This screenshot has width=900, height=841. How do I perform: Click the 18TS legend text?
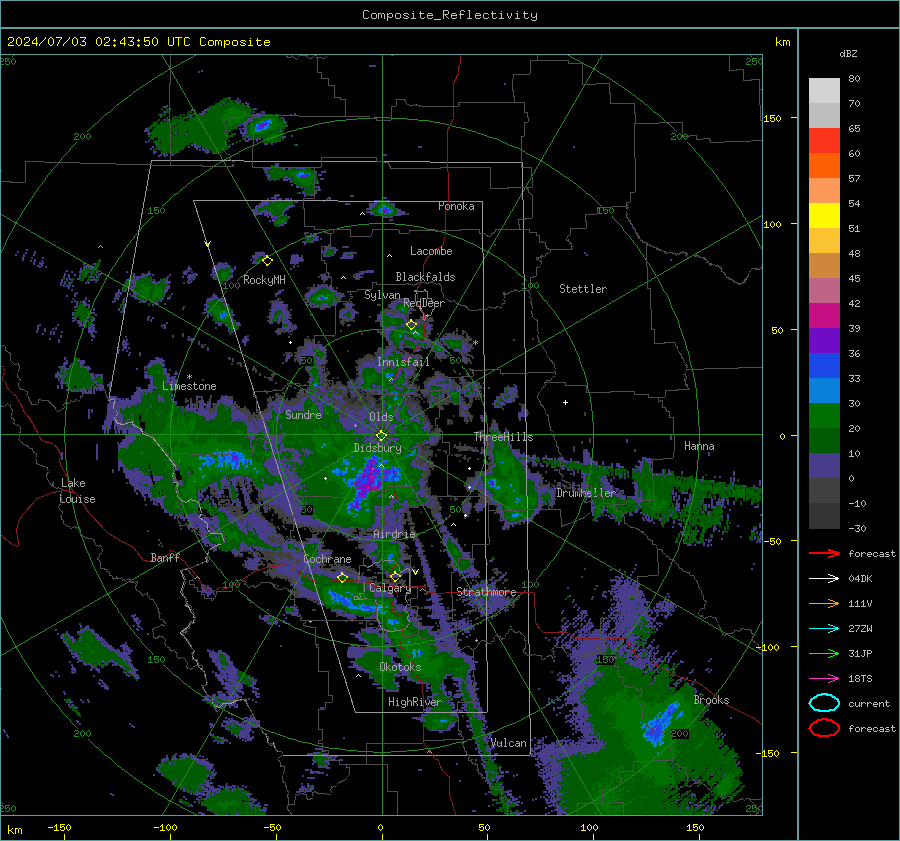click(860, 679)
